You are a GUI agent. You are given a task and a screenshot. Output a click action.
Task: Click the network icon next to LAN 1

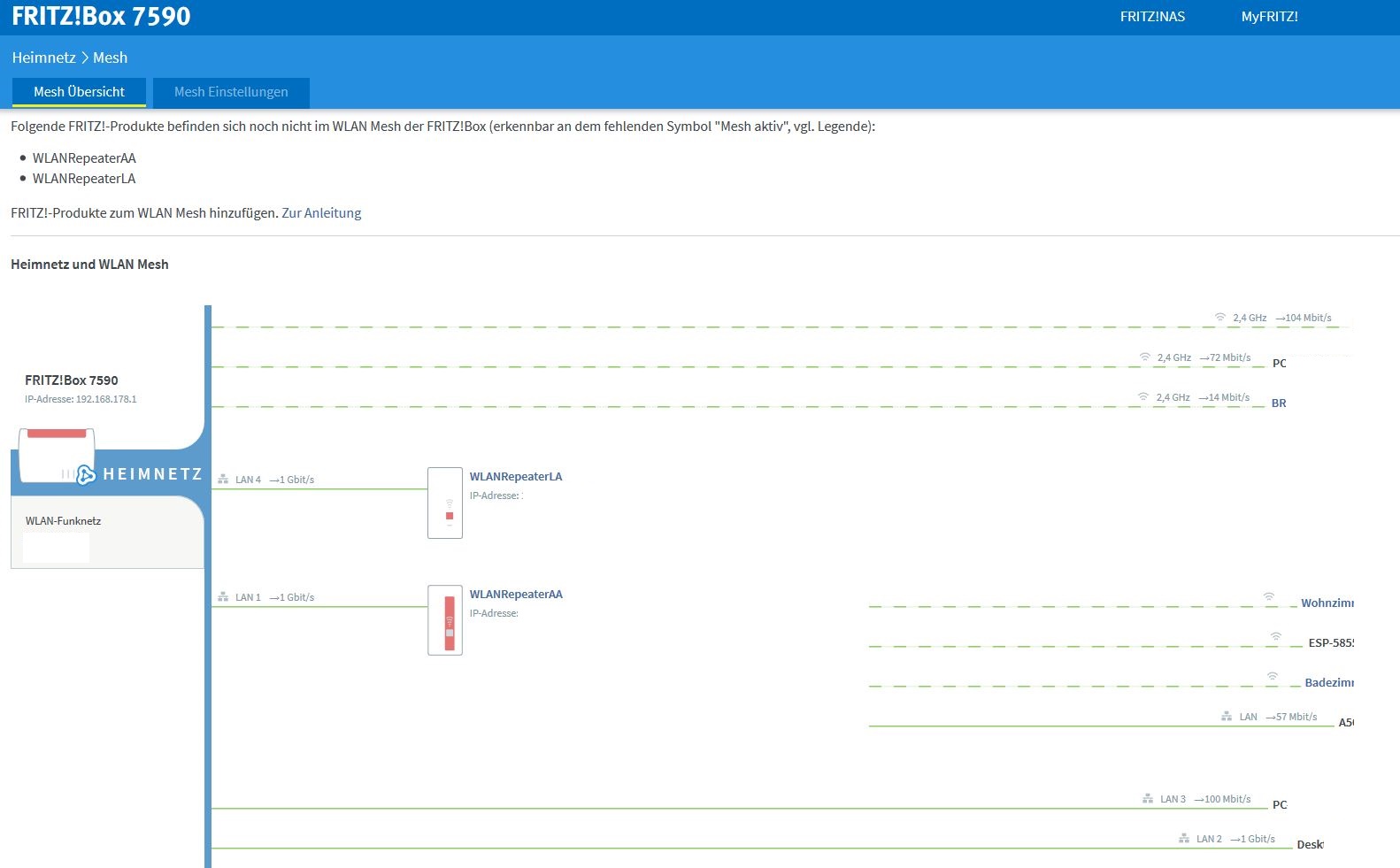223,597
